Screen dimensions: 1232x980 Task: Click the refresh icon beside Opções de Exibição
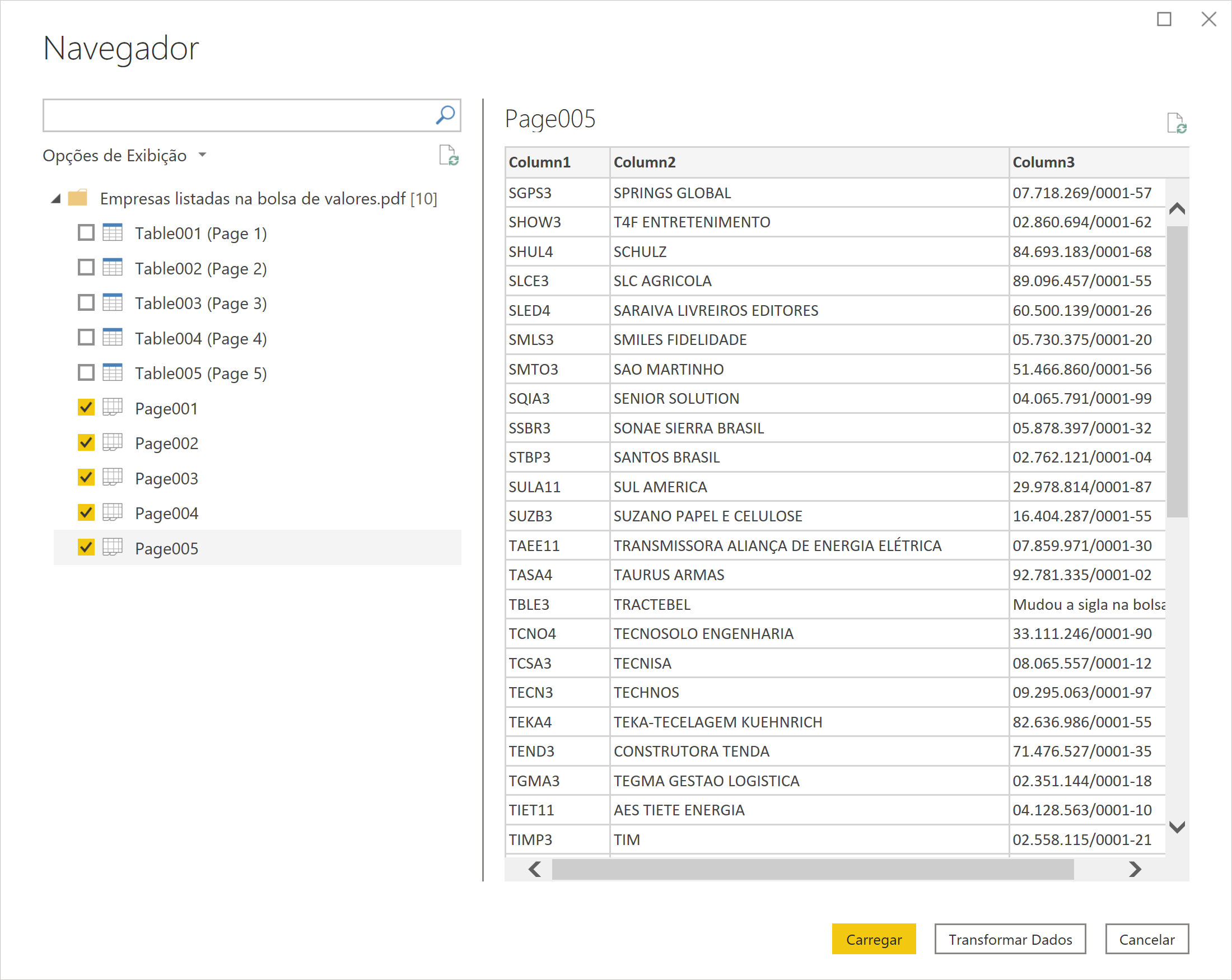coord(449,156)
